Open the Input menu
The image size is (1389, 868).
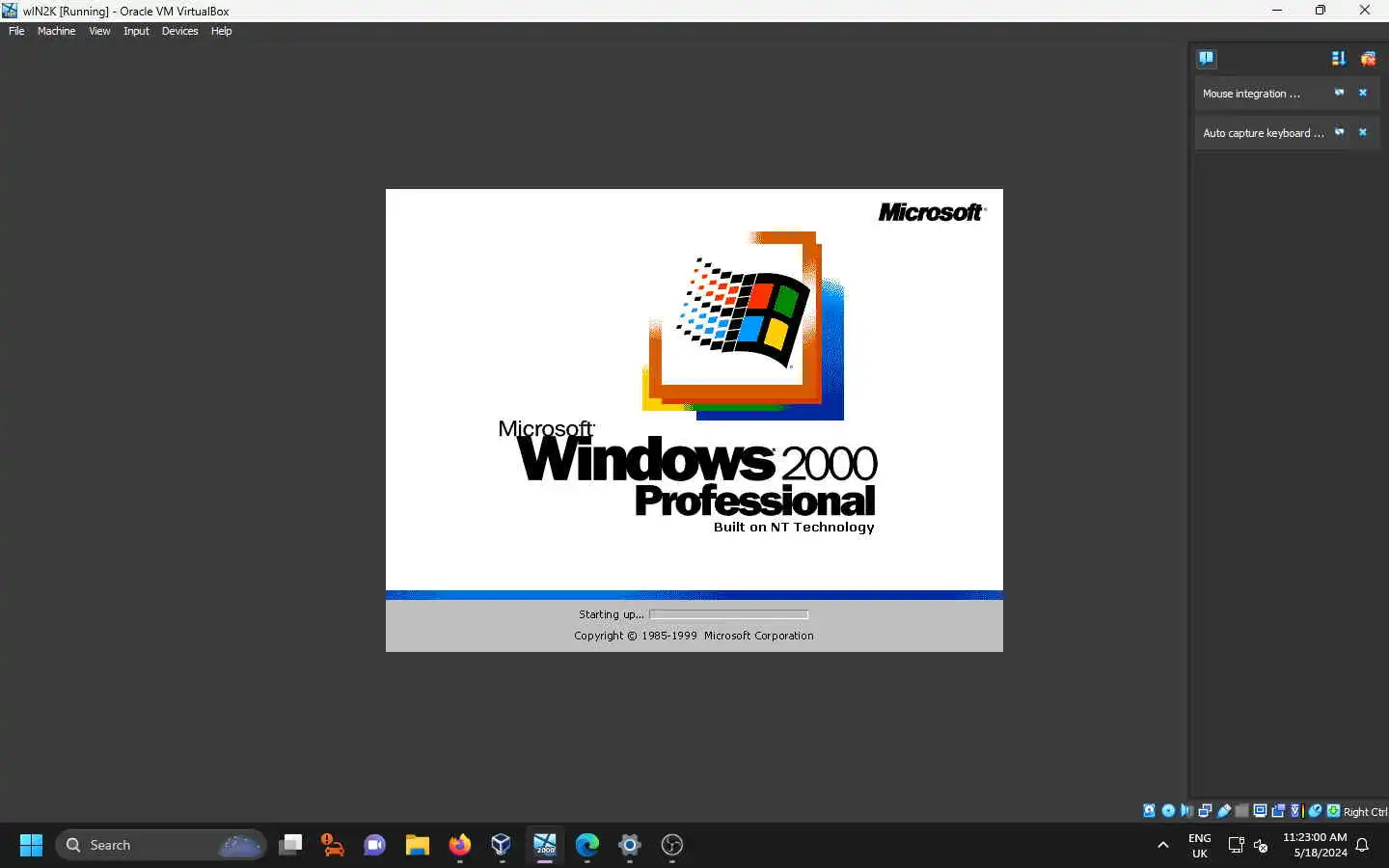pyautogui.click(x=136, y=31)
